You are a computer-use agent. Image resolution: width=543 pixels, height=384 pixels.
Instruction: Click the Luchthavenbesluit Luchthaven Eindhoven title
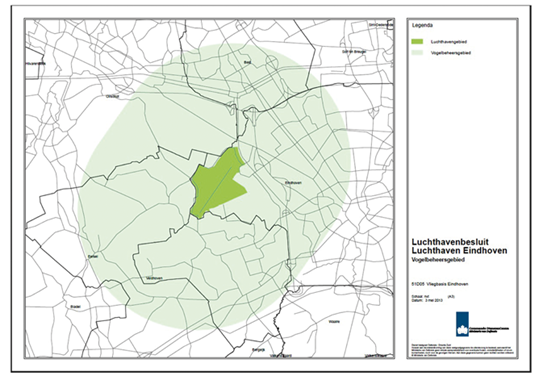459,246
